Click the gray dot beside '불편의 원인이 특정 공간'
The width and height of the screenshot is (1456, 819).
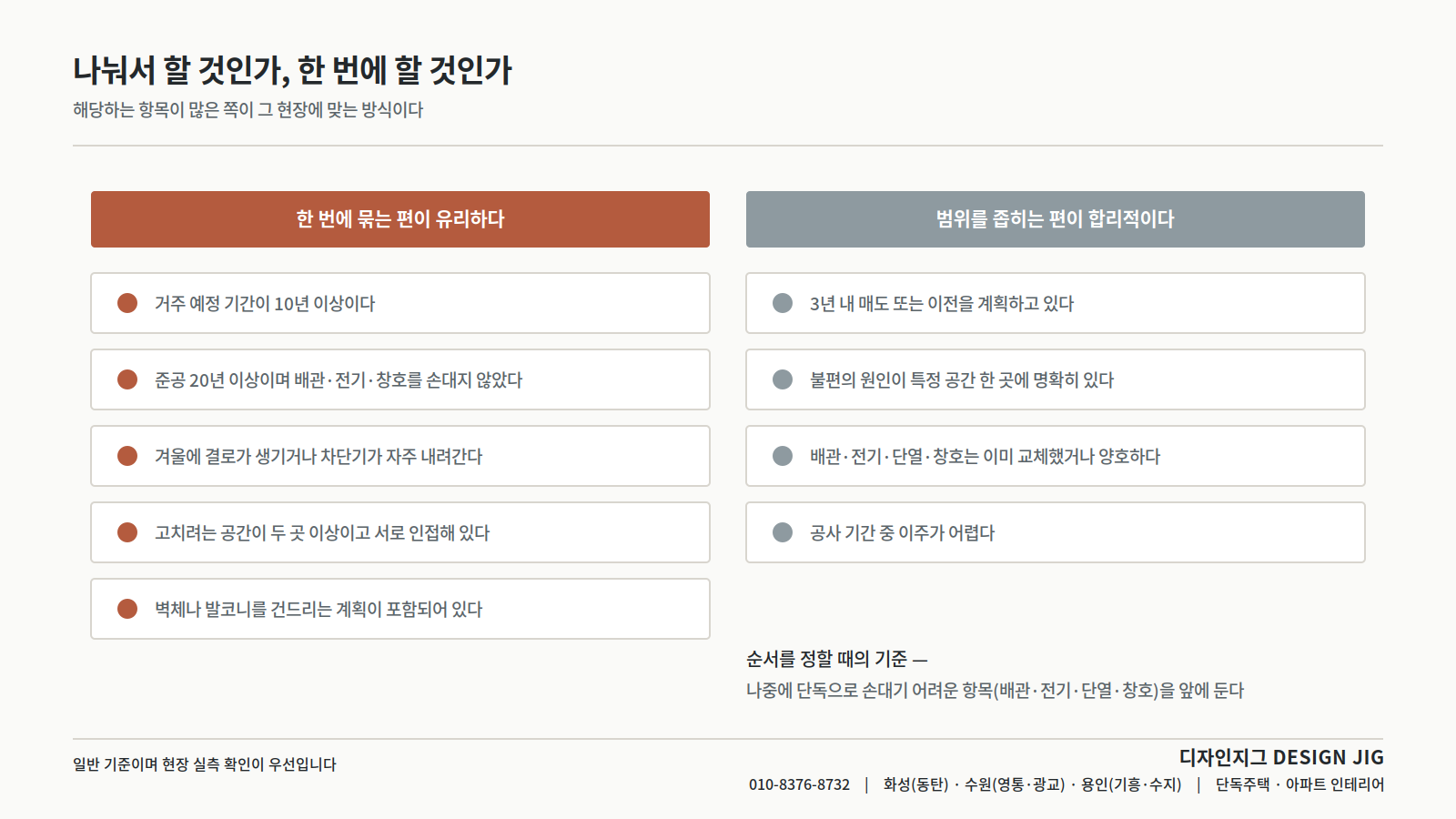[783, 379]
